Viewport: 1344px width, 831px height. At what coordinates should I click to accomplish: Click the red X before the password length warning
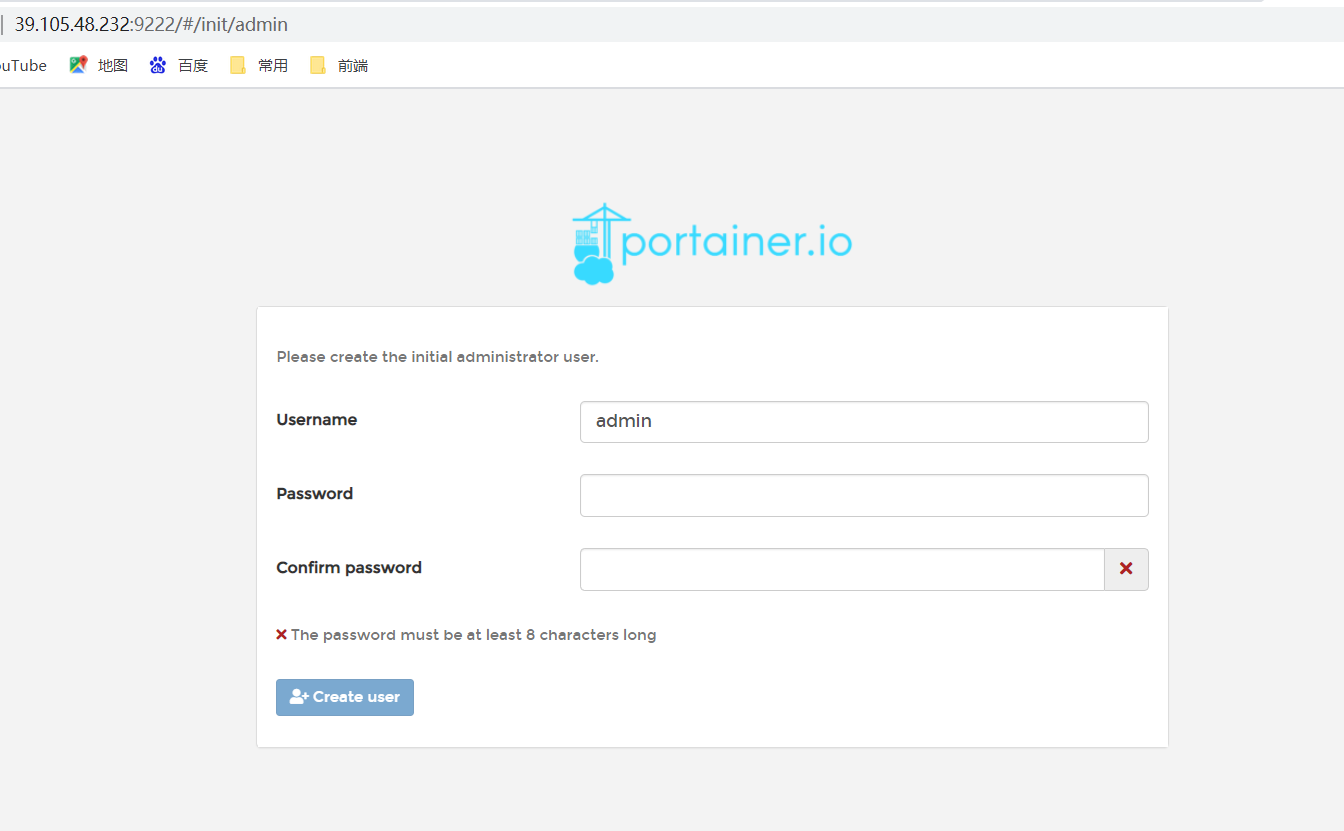281,634
